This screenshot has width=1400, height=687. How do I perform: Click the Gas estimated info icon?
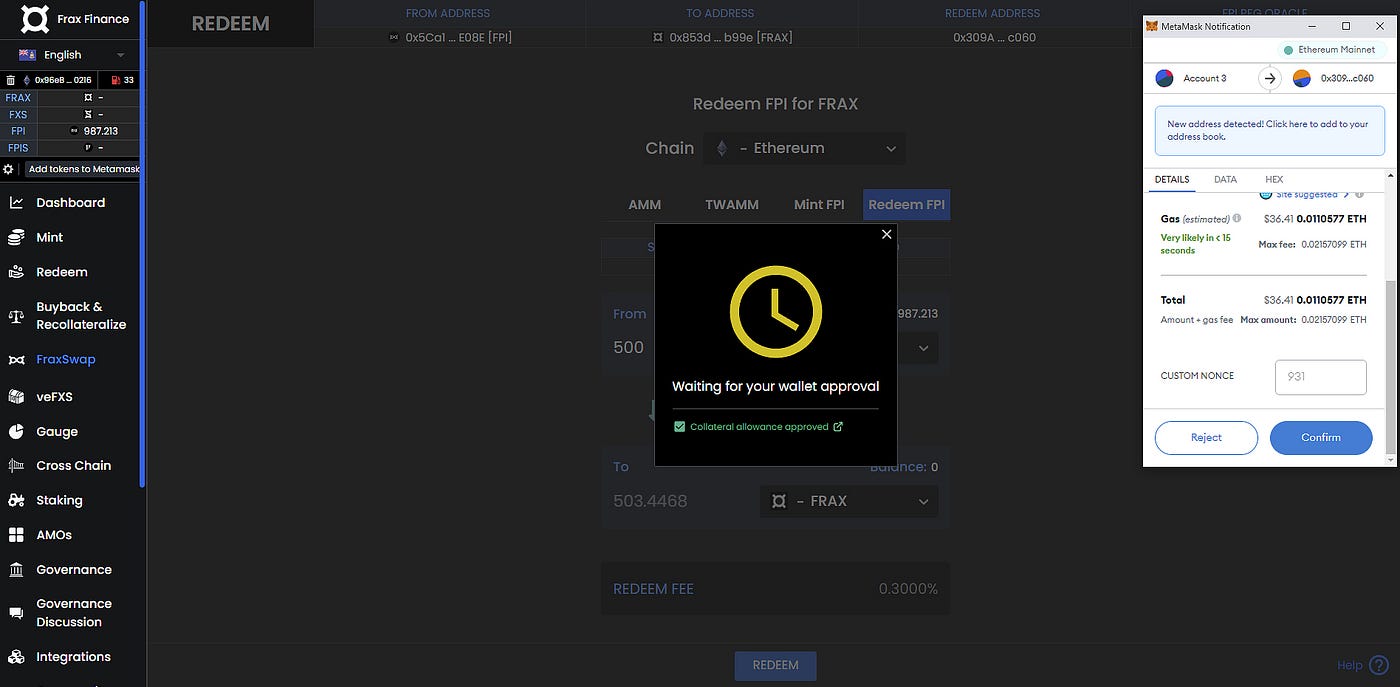(x=1237, y=218)
